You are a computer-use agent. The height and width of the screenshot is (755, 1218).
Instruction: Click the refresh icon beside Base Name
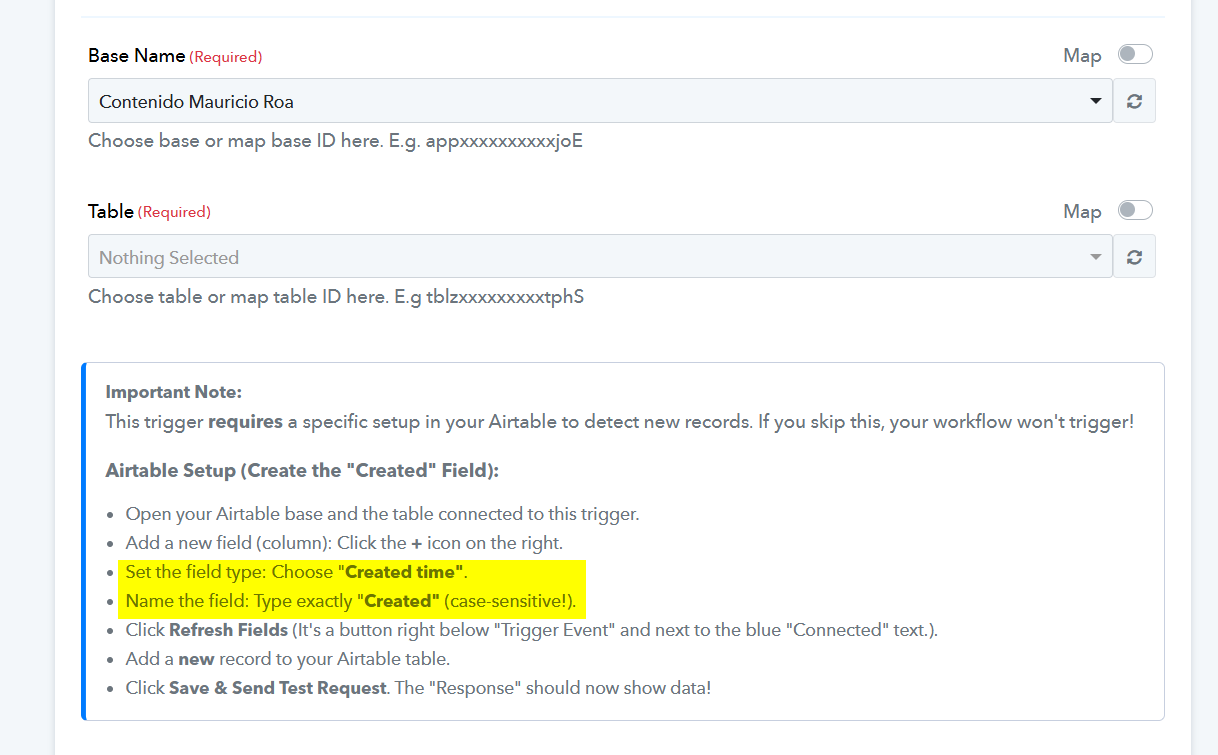1134,101
